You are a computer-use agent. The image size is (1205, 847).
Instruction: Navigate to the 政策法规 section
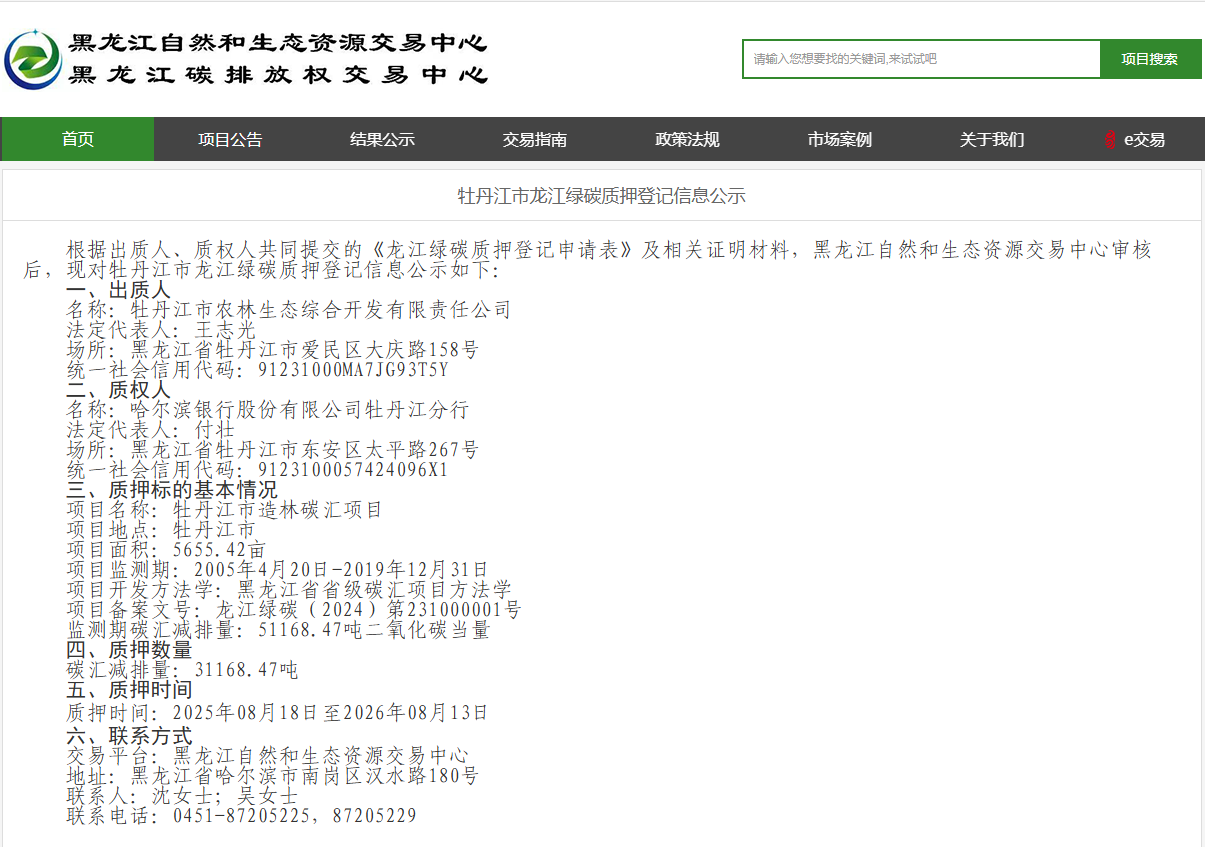(687, 140)
